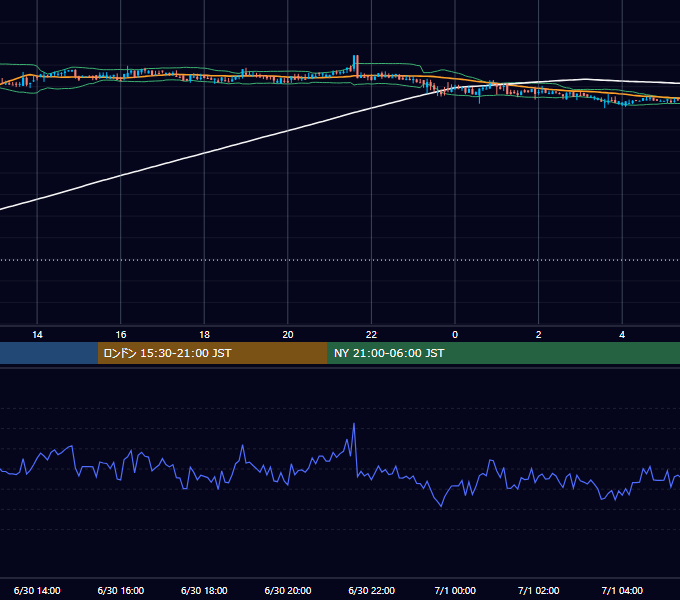Click the hour label 22 on time axis

pos(371,335)
